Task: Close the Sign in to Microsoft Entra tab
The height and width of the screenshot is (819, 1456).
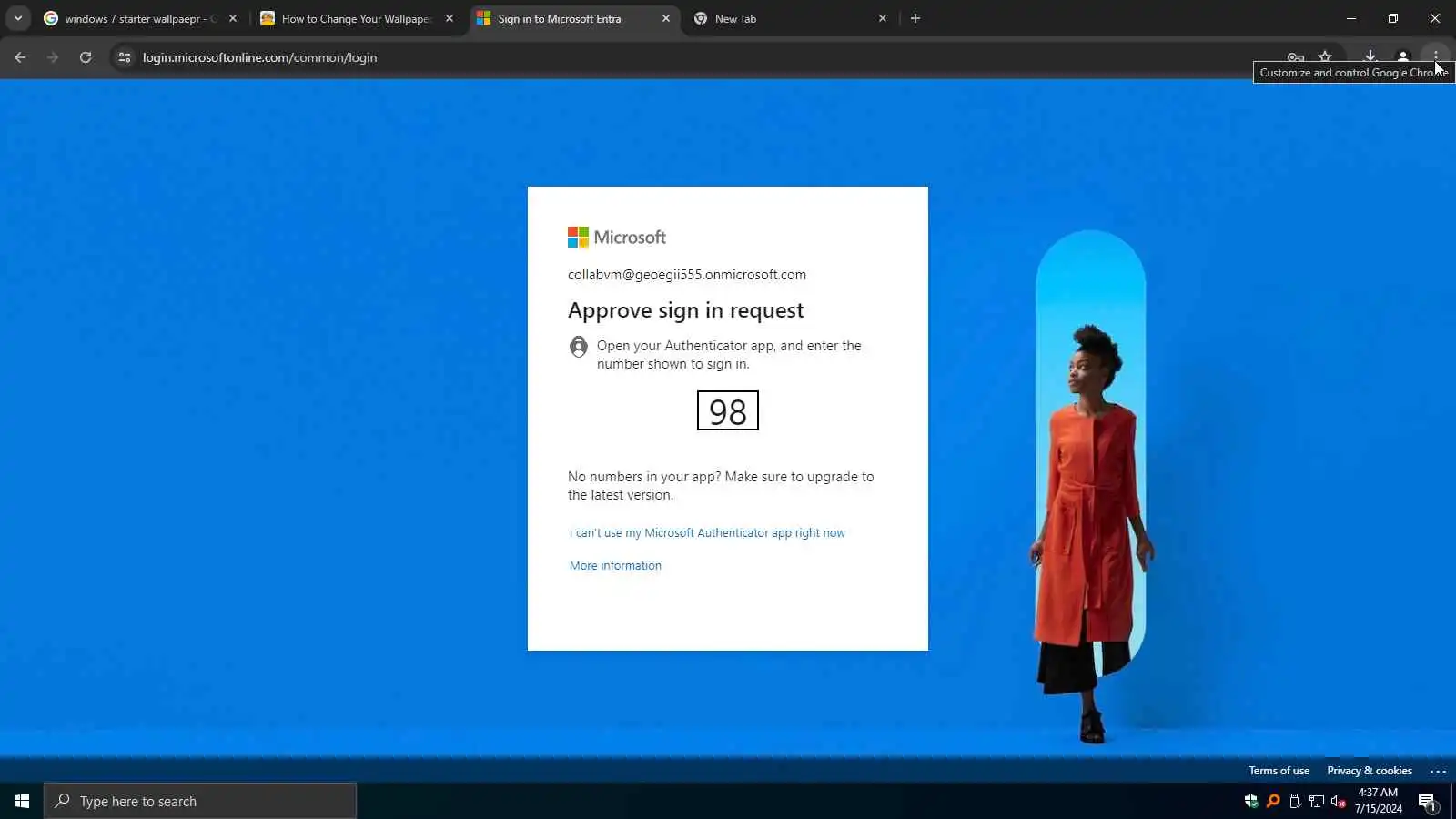Action: [x=666, y=18]
